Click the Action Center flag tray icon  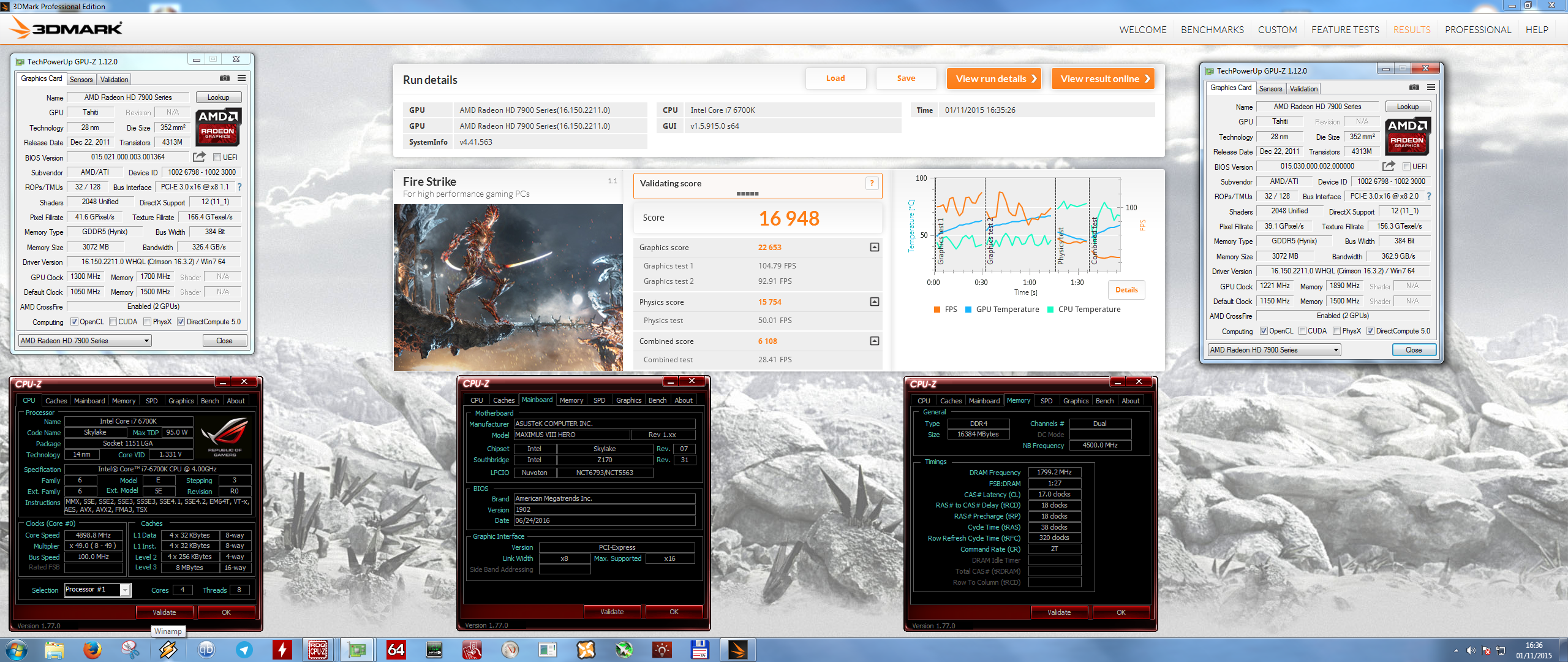[1485, 650]
